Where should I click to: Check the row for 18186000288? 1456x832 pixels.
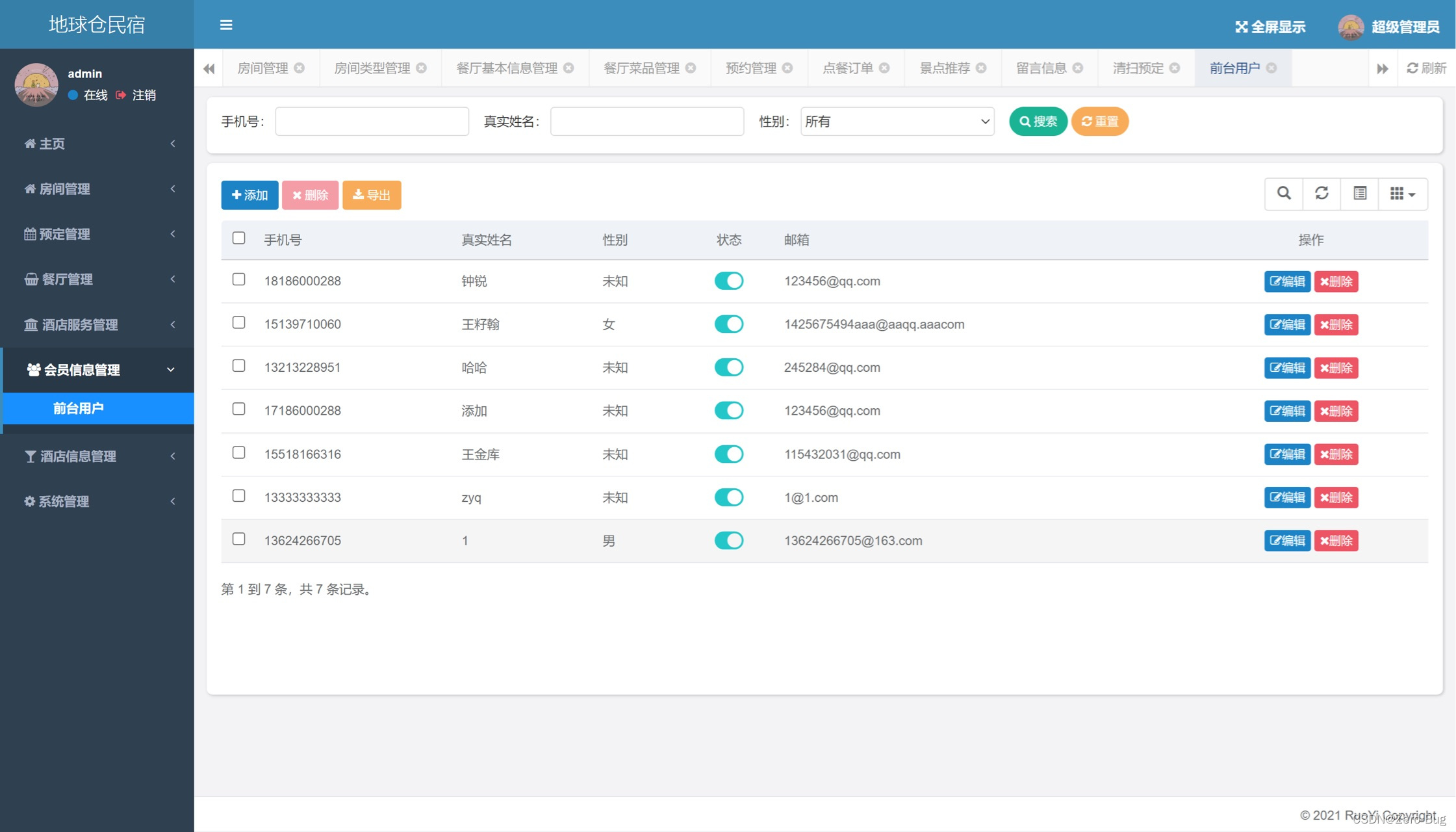pos(238,279)
